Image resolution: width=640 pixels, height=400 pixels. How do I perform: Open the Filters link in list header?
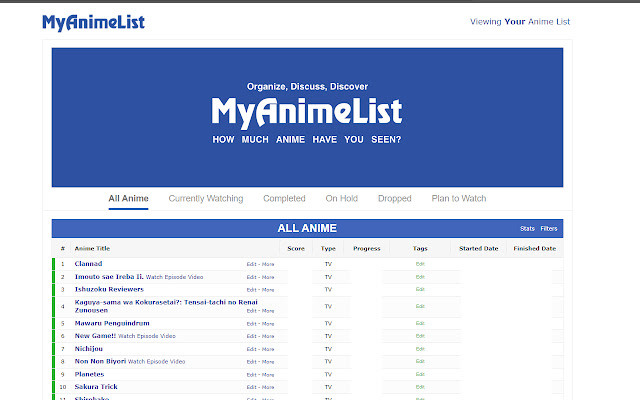pyautogui.click(x=549, y=229)
